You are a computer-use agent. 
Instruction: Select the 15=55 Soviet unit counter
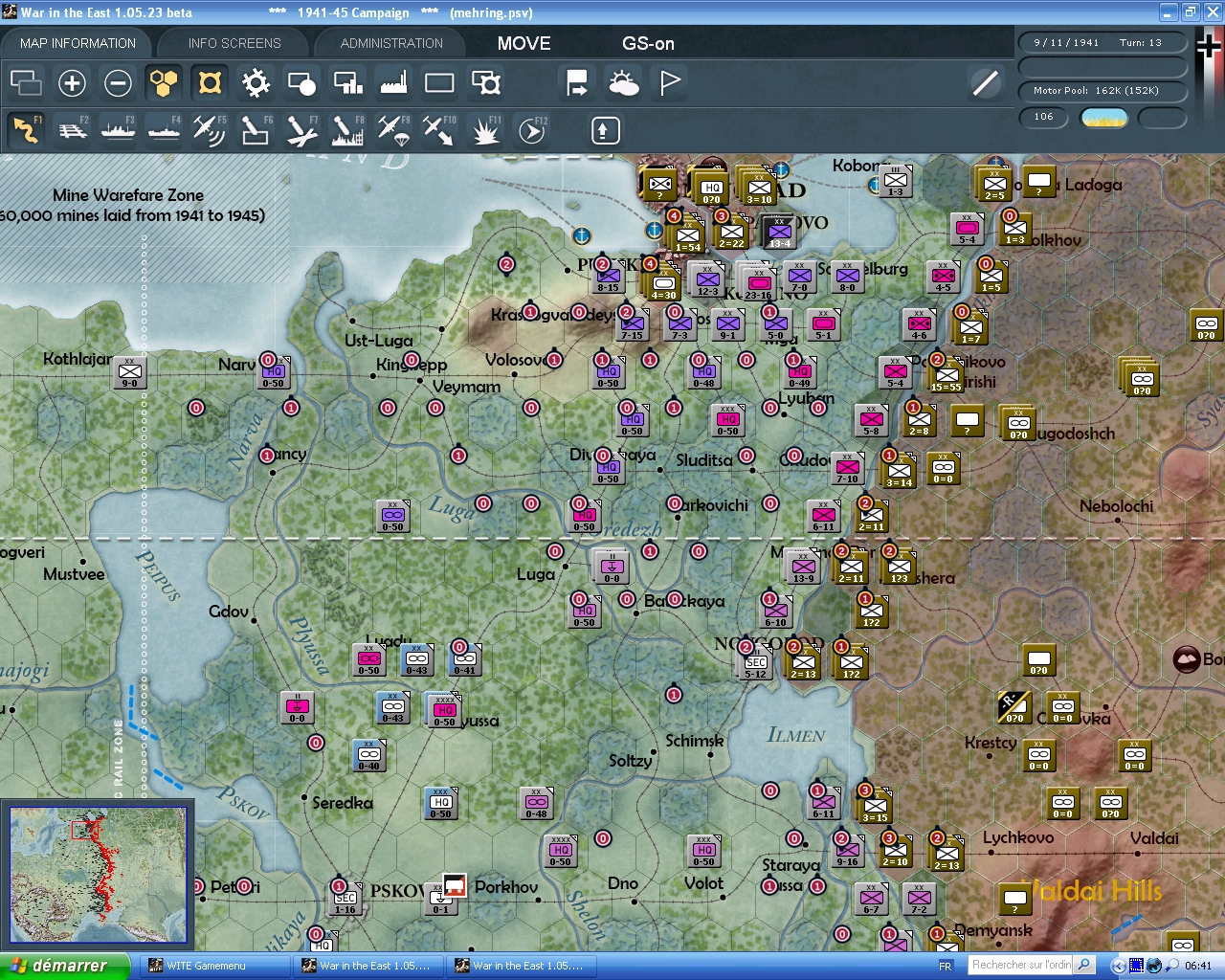pyautogui.click(x=946, y=374)
